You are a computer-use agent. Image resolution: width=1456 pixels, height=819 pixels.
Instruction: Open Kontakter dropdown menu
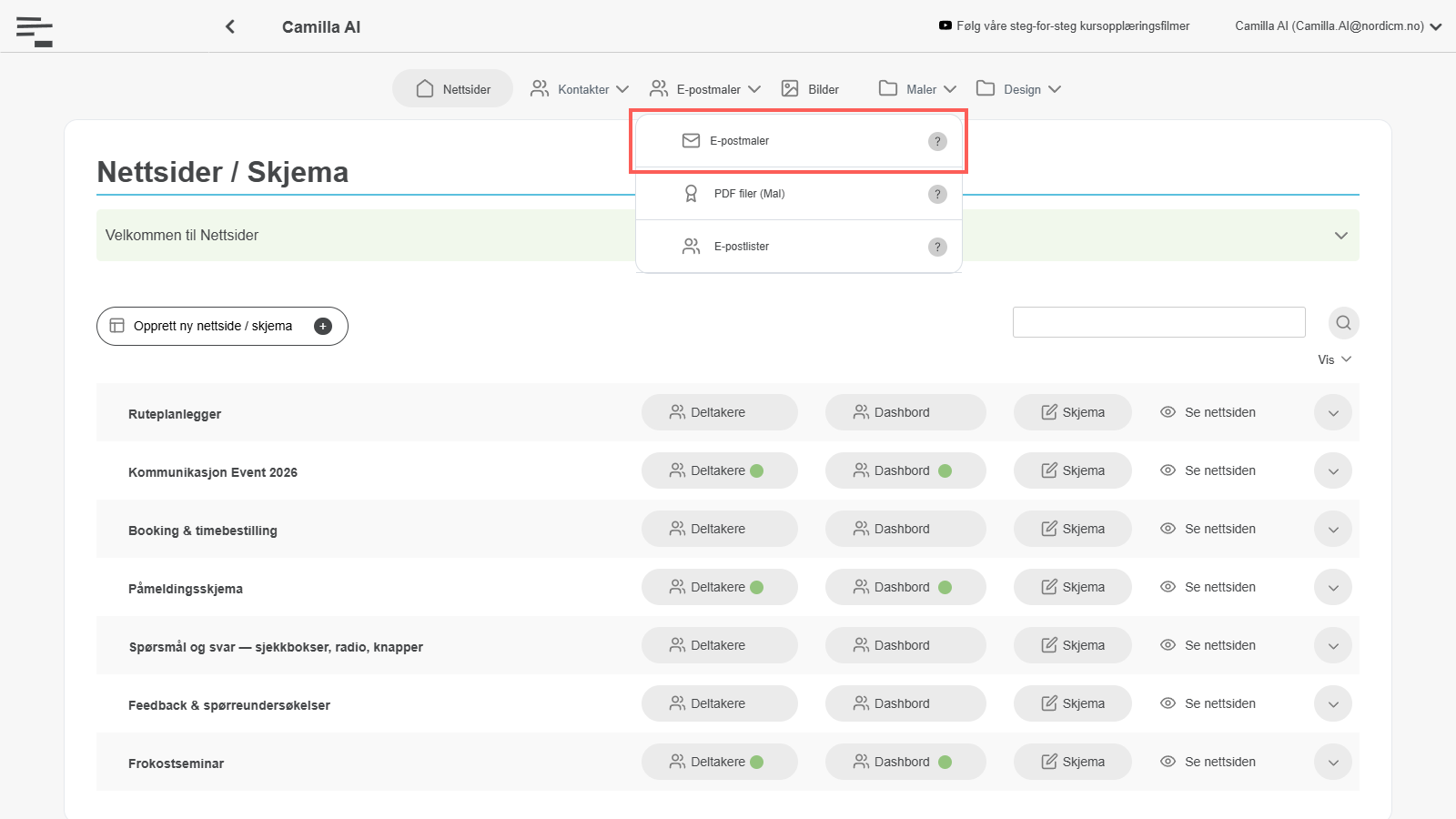[x=580, y=89]
